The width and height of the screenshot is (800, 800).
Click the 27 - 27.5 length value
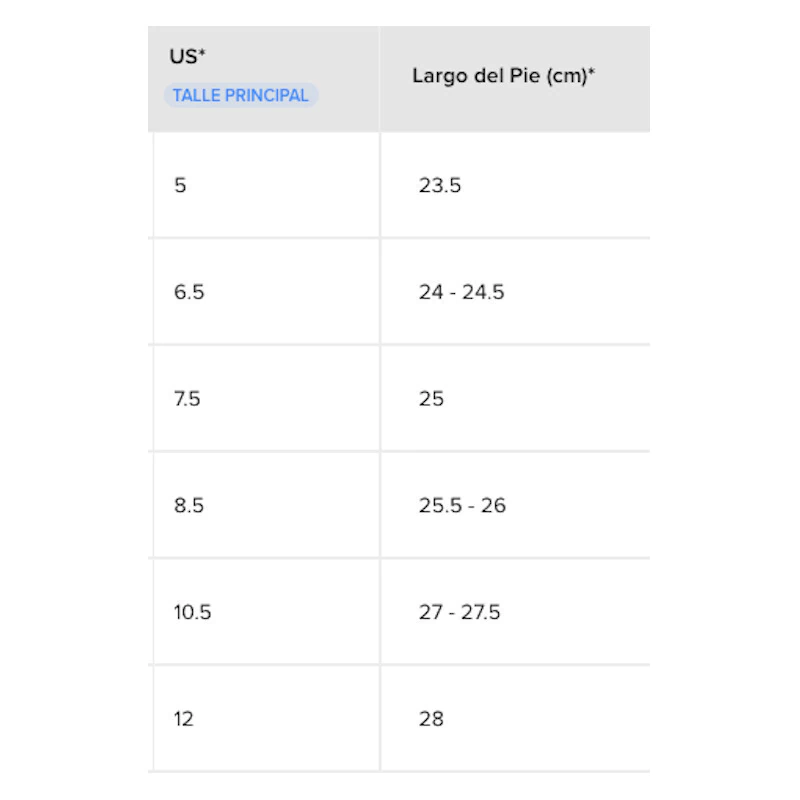click(x=459, y=612)
